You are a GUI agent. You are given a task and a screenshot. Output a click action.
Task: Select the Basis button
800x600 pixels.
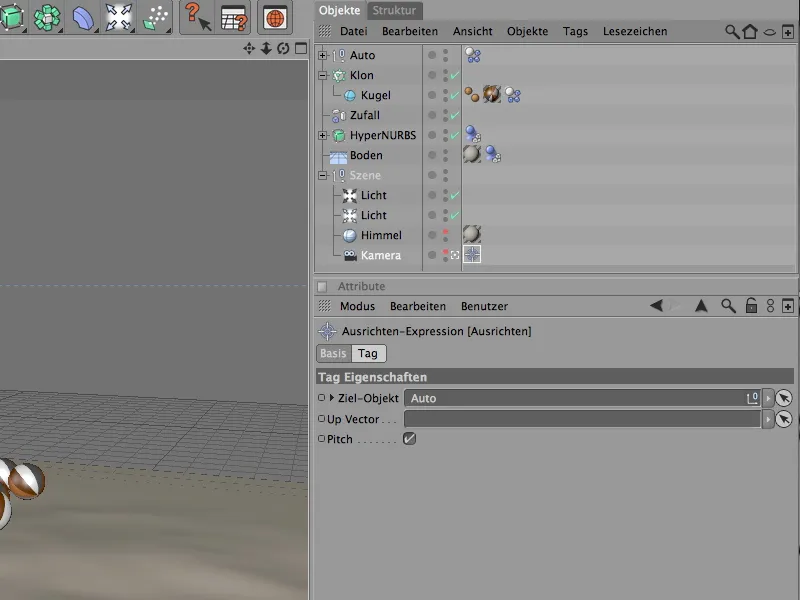click(x=333, y=354)
